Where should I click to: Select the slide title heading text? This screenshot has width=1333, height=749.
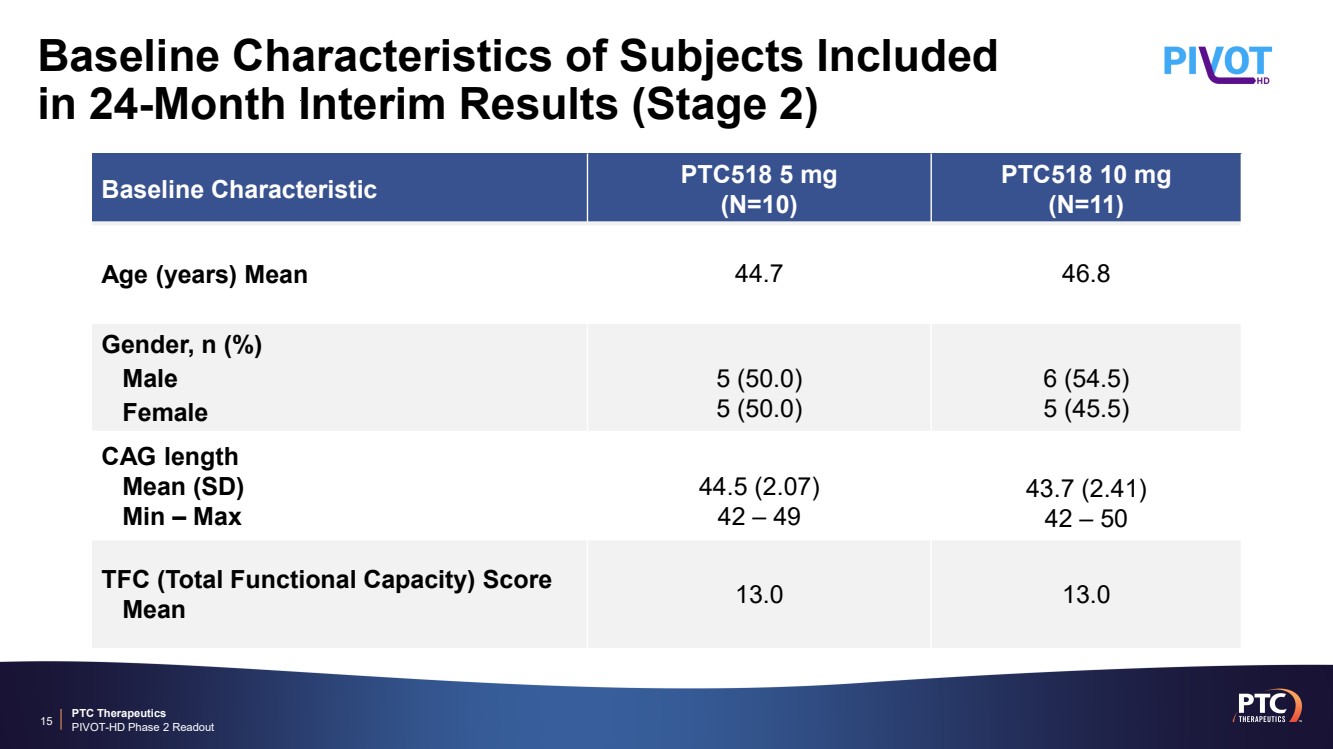(518, 82)
